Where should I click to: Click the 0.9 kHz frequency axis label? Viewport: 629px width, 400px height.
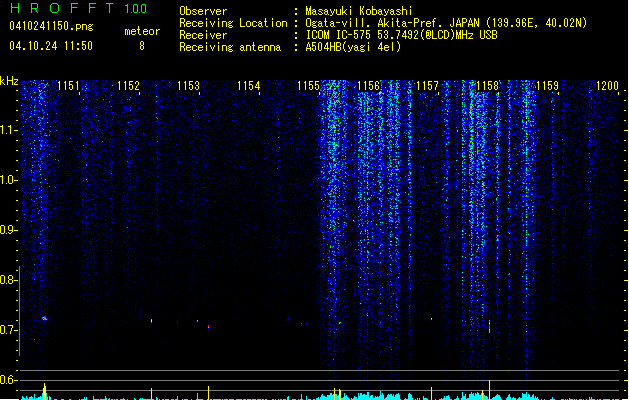coord(8,230)
